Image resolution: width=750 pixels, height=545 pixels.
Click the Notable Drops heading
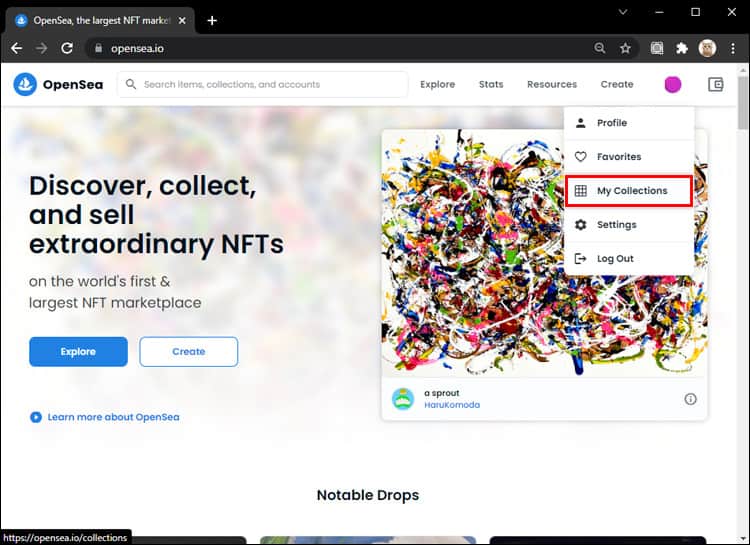pyautogui.click(x=368, y=495)
